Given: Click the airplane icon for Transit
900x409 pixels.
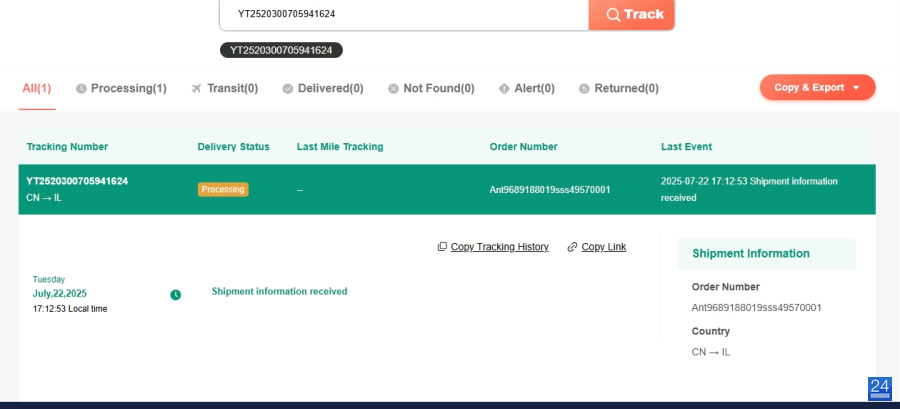Looking at the screenshot, I should pos(196,88).
